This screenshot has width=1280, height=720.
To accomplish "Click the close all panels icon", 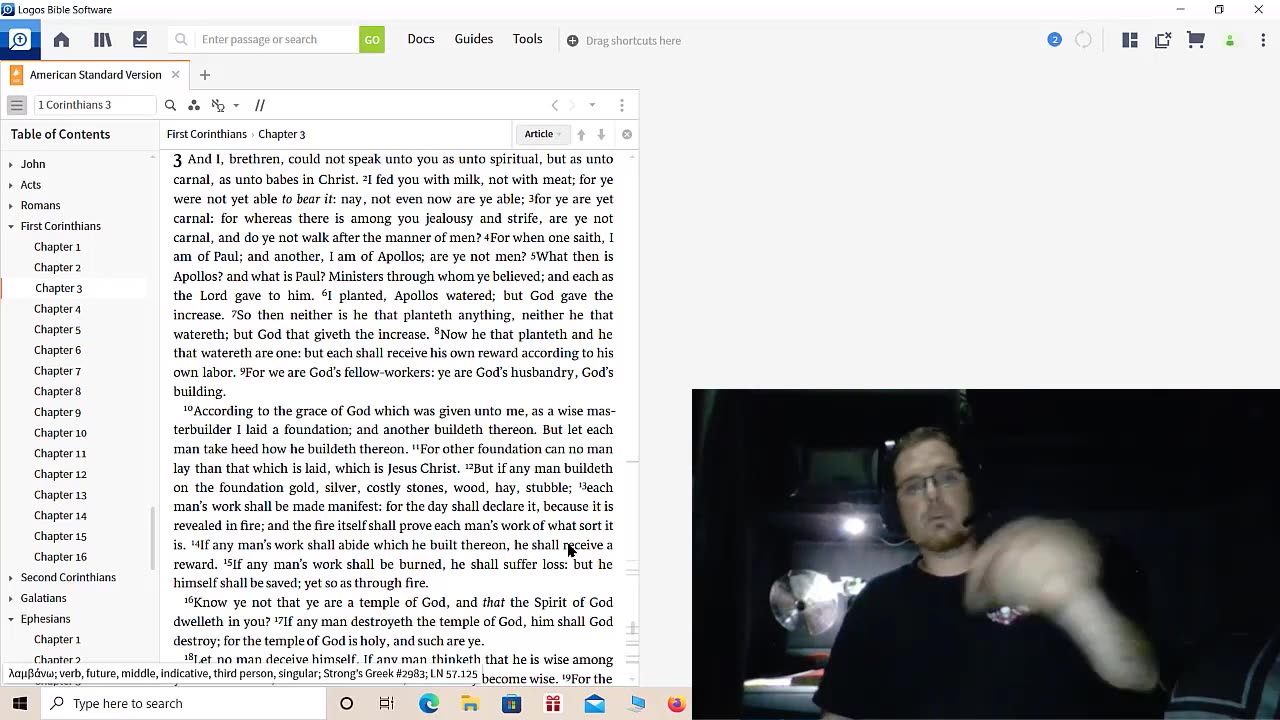I will tap(1162, 40).
